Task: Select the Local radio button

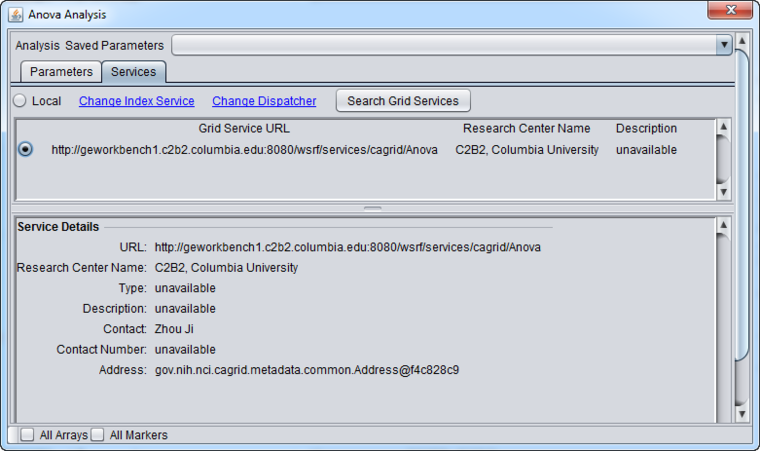Action: point(20,101)
